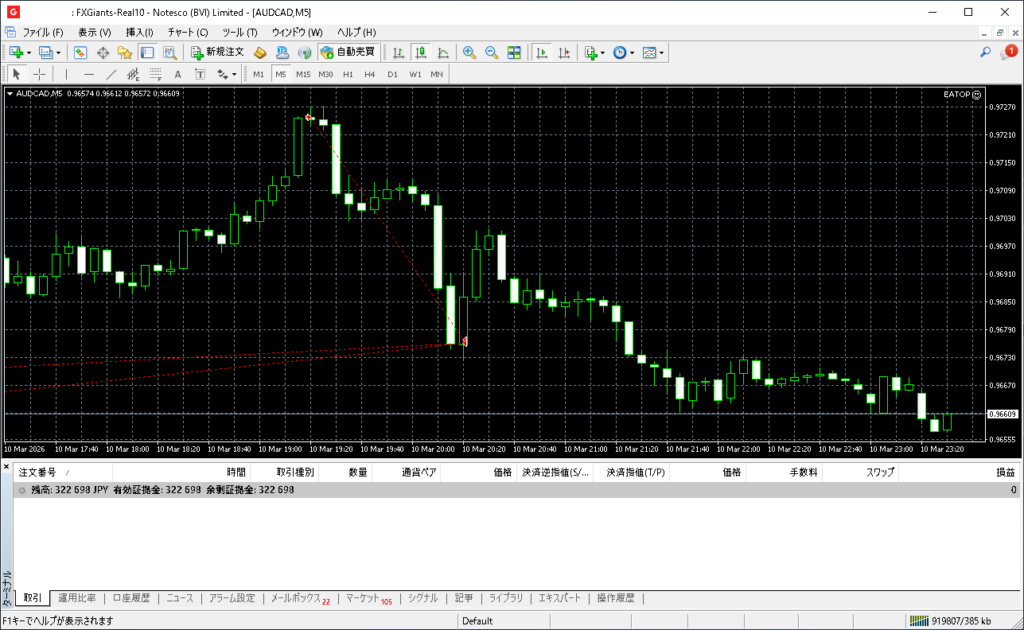Select the Trendline drawing tool
1024x630 pixels.
click(111, 74)
